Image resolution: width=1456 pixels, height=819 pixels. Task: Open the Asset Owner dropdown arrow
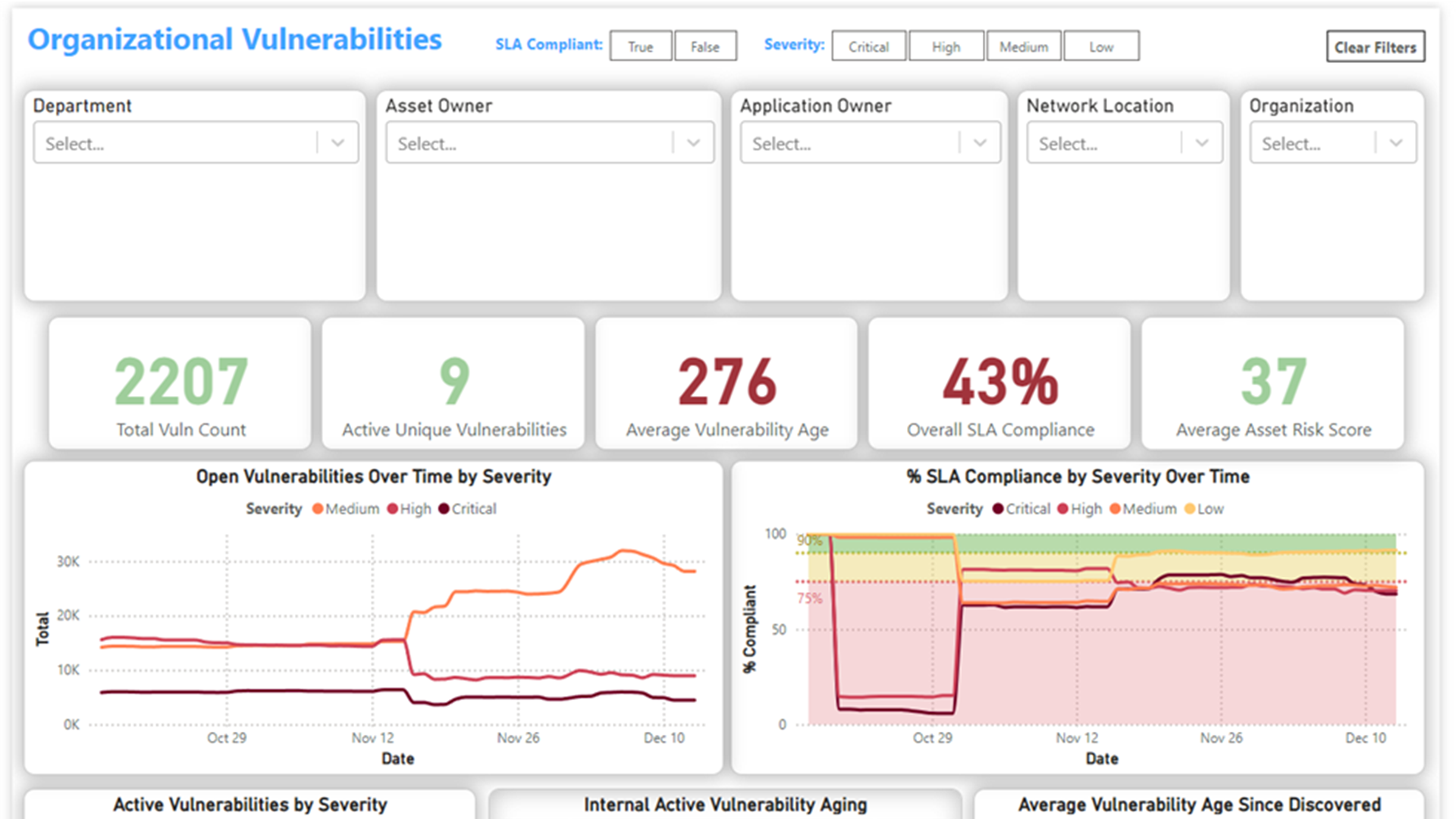click(693, 143)
